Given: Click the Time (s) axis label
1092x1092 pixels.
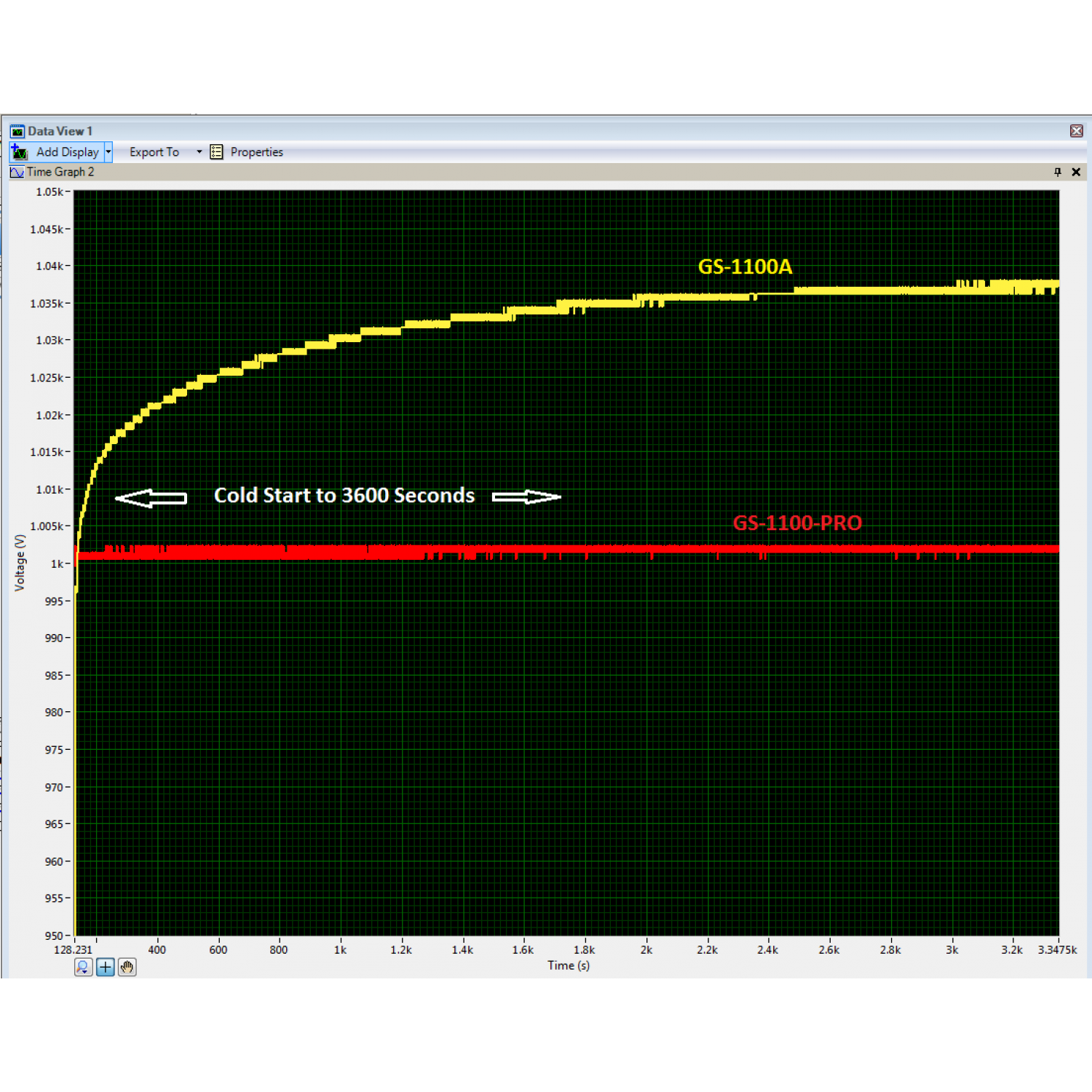Looking at the screenshot, I should point(569,965).
